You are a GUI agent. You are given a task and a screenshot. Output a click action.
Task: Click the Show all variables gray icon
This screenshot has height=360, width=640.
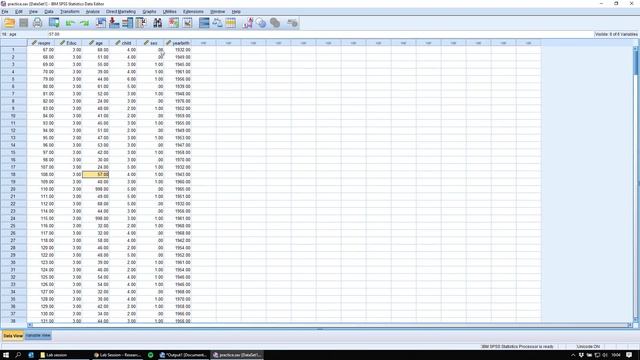pyautogui.click(x=275, y=23)
